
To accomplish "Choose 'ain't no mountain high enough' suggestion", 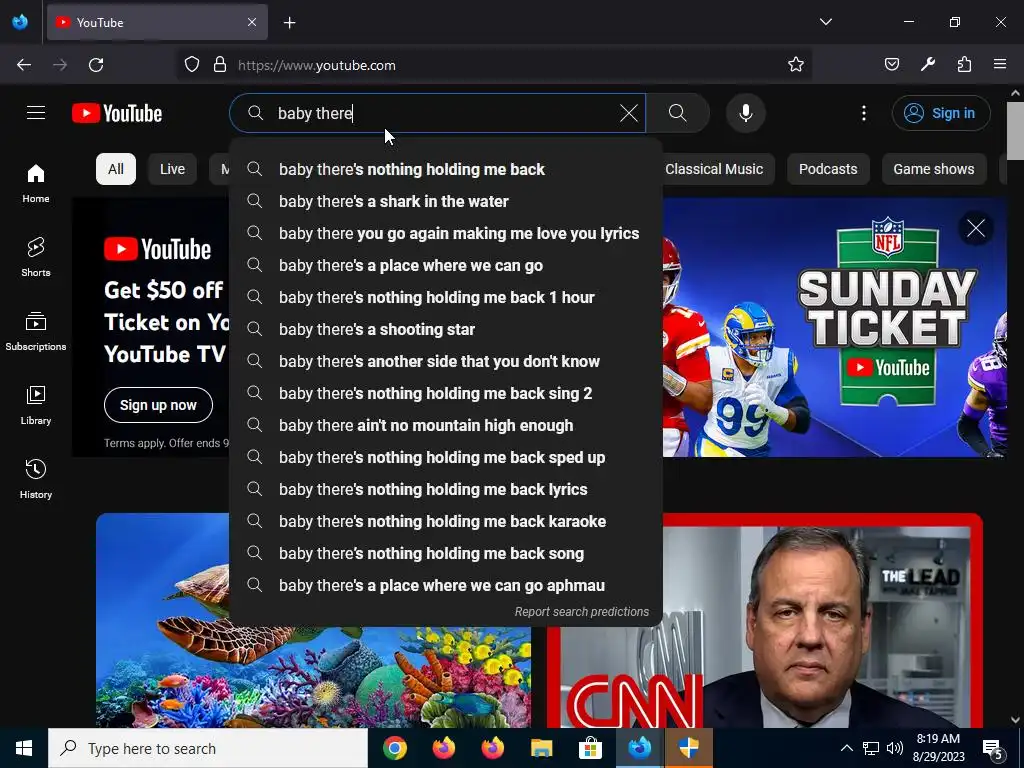I will 446,425.
